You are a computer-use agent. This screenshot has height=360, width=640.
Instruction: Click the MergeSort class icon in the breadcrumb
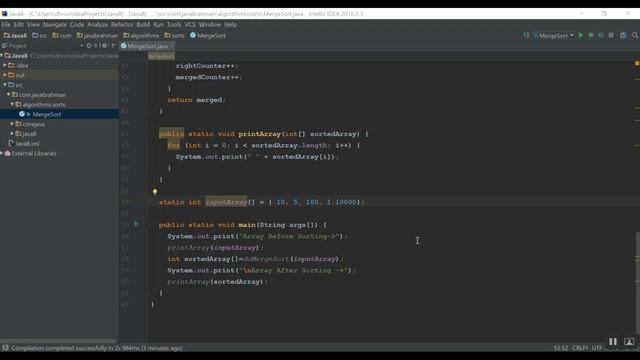[193, 36]
